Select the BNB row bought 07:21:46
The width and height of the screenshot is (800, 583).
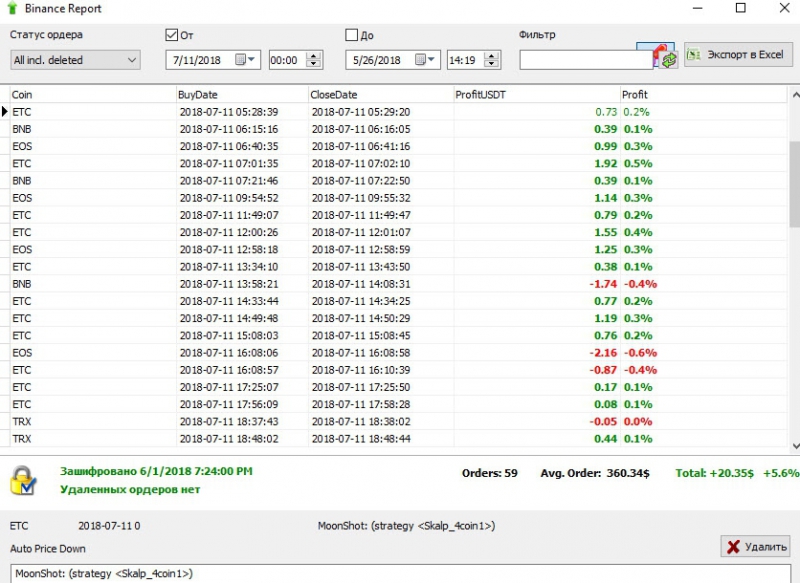click(x=398, y=181)
